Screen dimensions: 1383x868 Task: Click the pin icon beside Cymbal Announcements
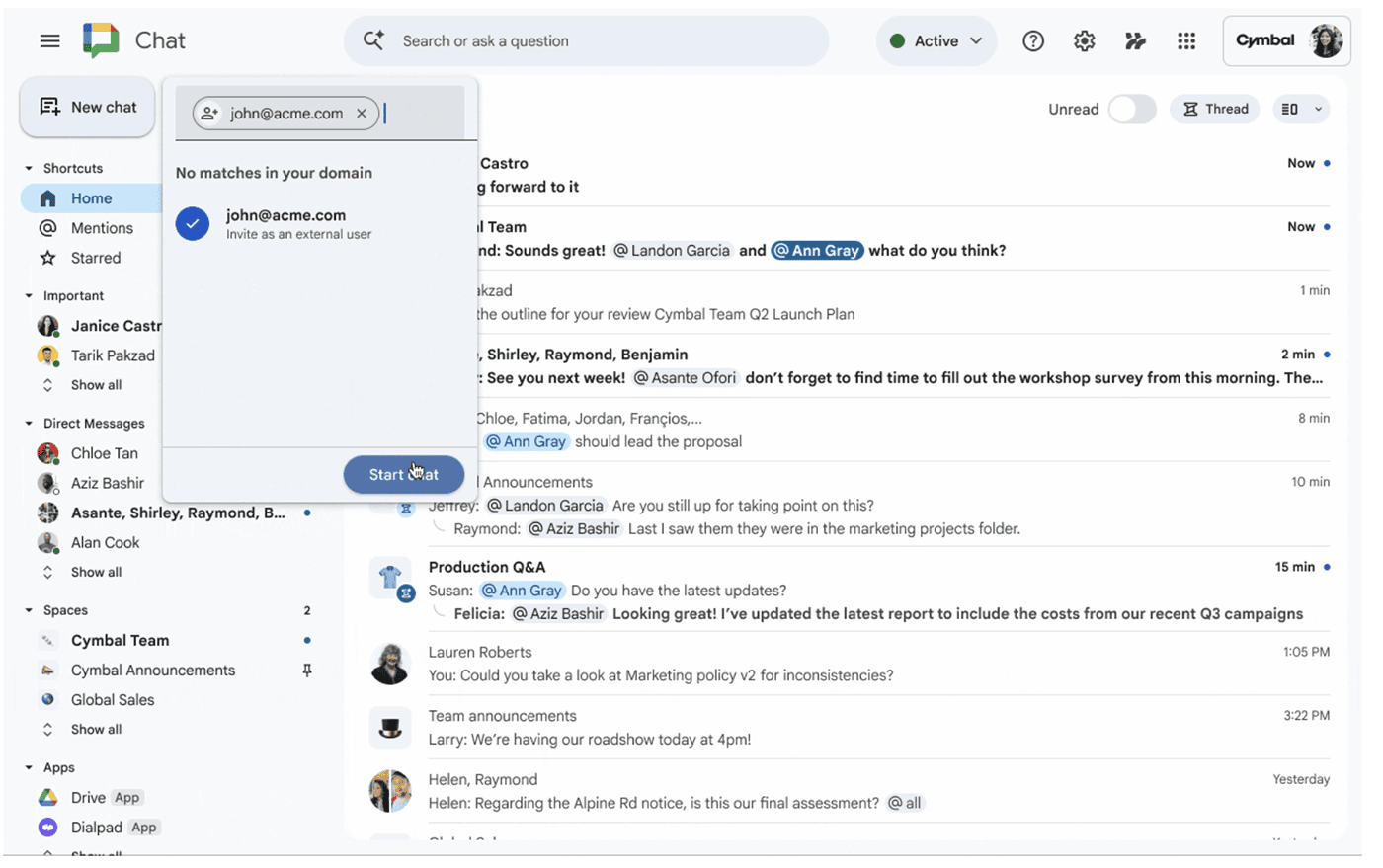pos(307,671)
